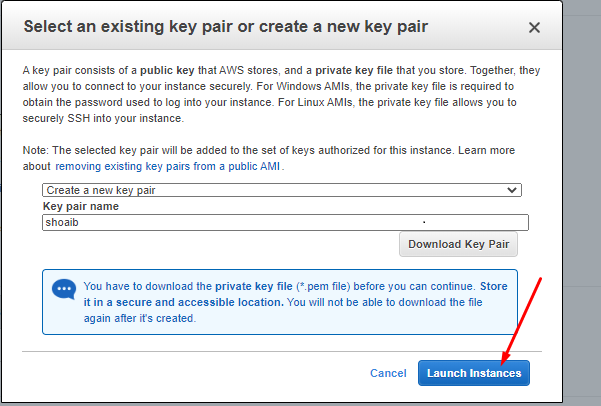The width and height of the screenshot is (601, 406).
Task: Close the key pair dialog with X
Action: (x=534, y=28)
